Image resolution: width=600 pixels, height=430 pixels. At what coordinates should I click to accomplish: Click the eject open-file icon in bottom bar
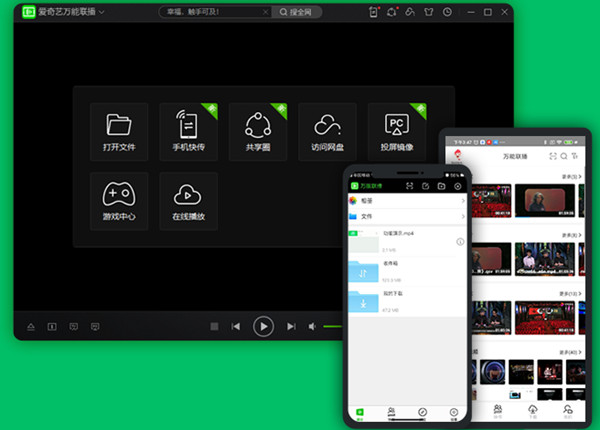tap(31, 327)
